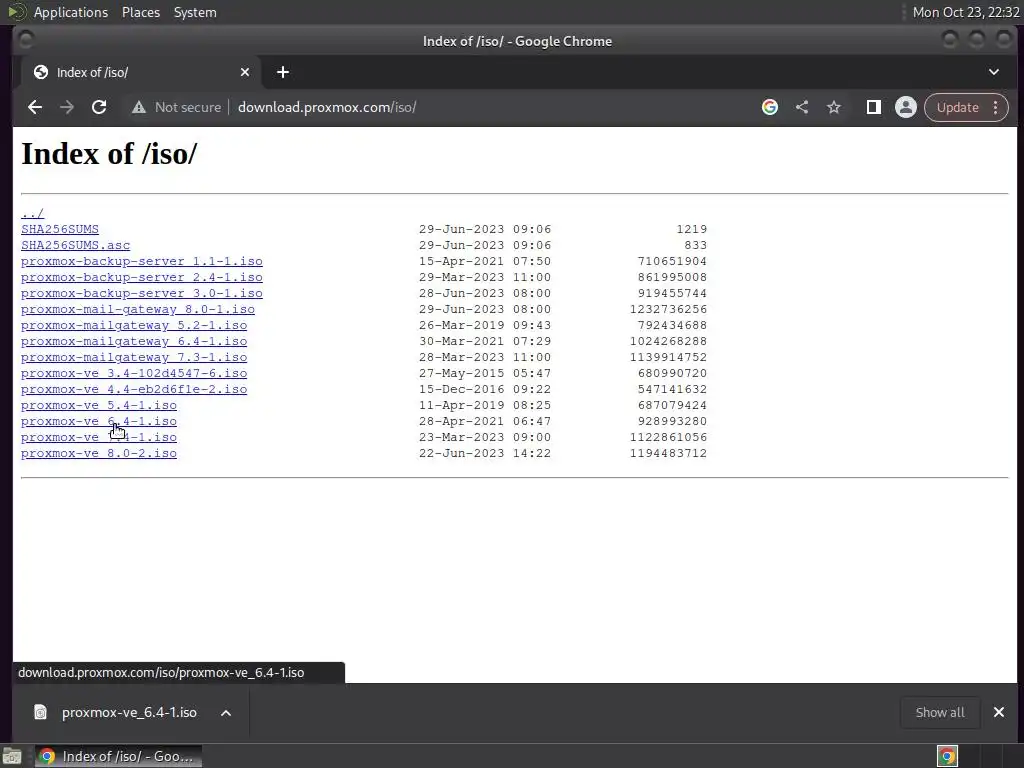
Task: Download proxmox-mailgateway_7.3-1.iso
Action: [x=134, y=357]
